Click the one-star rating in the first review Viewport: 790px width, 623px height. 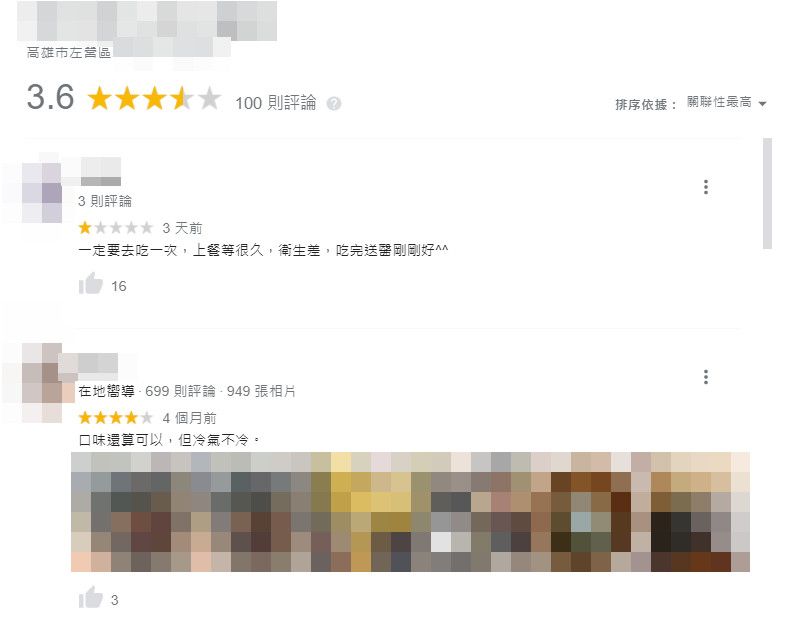pyautogui.click(x=115, y=228)
